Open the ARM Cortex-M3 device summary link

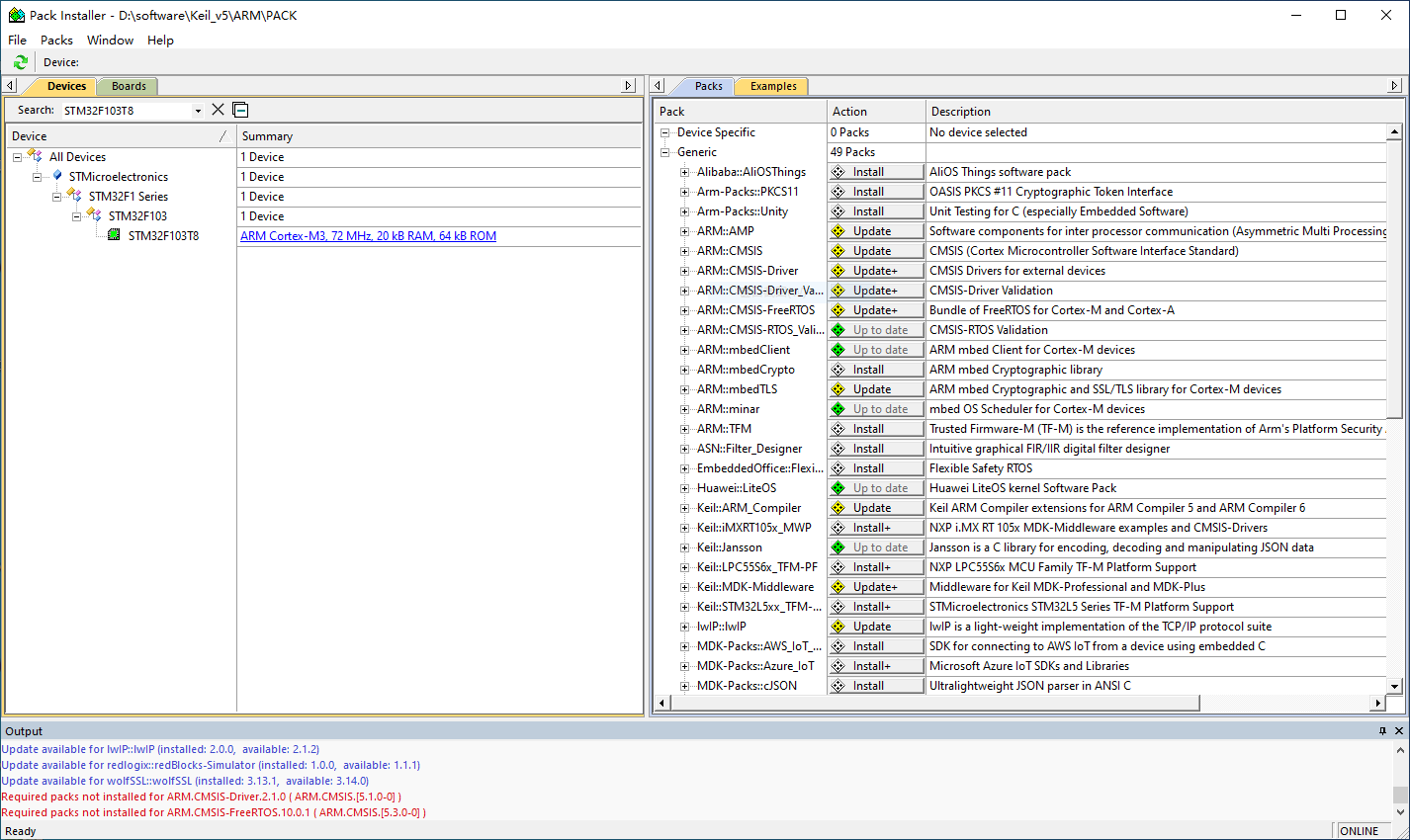click(x=368, y=236)
